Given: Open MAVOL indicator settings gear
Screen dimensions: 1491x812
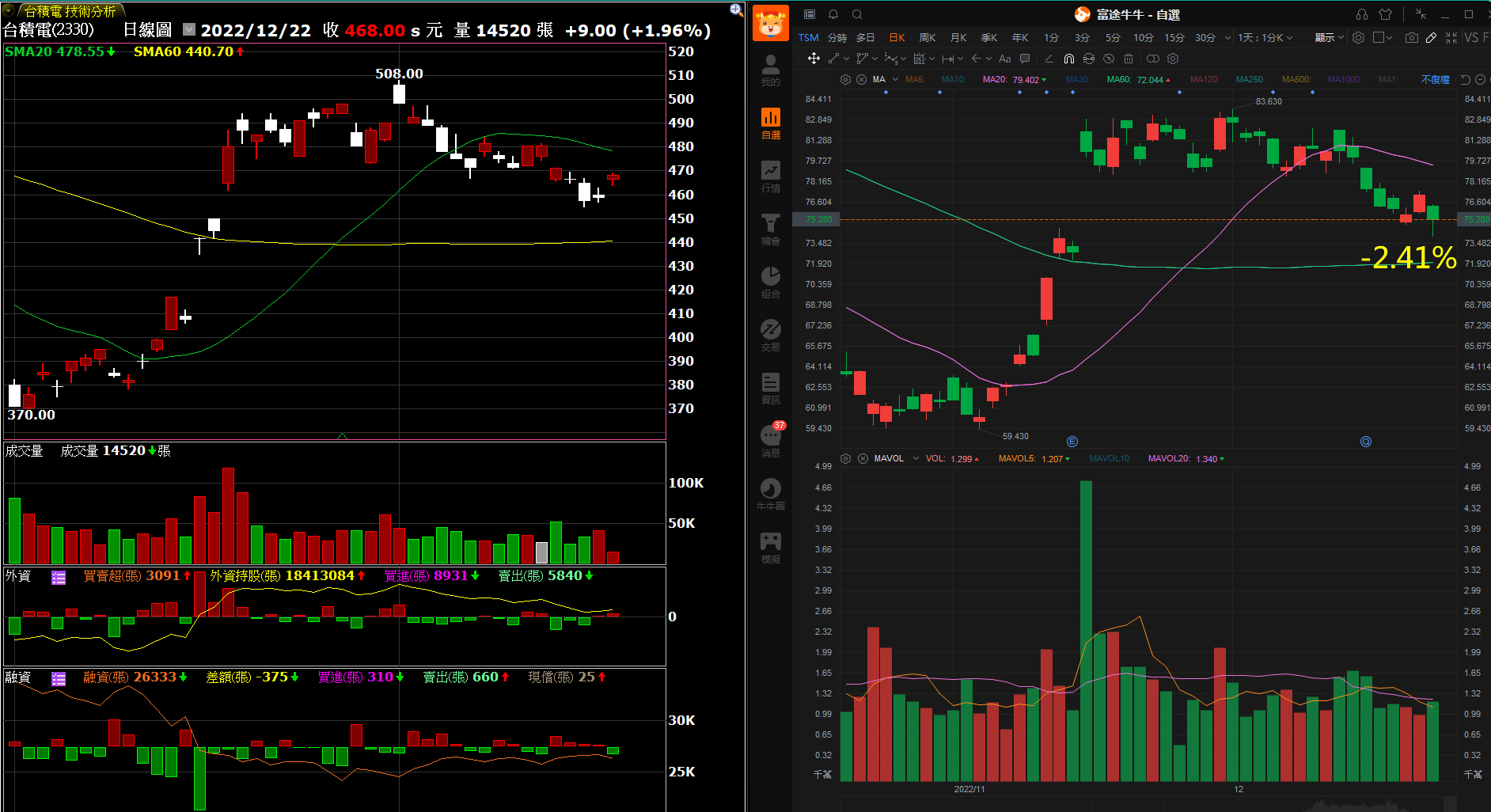Looking at the screenshot, I should tap(845, 458).
